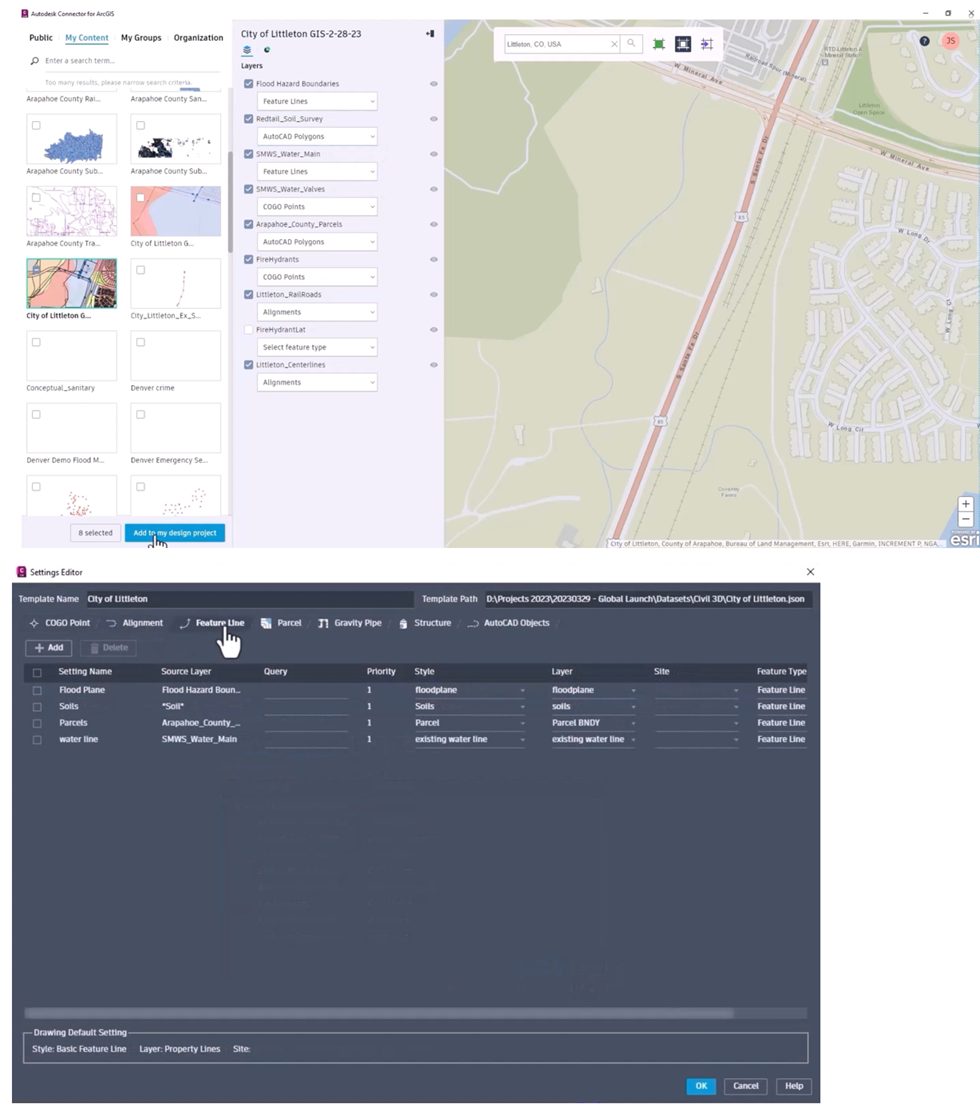Select the City of Littleton map thumbnail
980x1108 pixels.
point(71,281)
